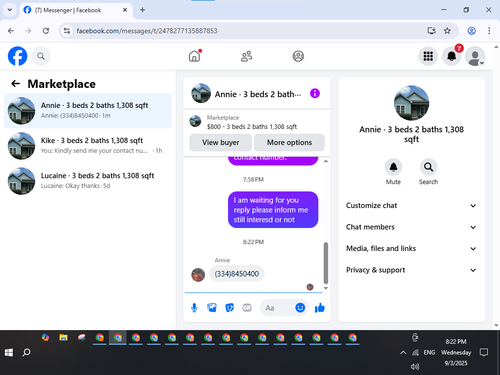
Task: Click the Marketplace $800 listing banner
Action: point(257,122)
